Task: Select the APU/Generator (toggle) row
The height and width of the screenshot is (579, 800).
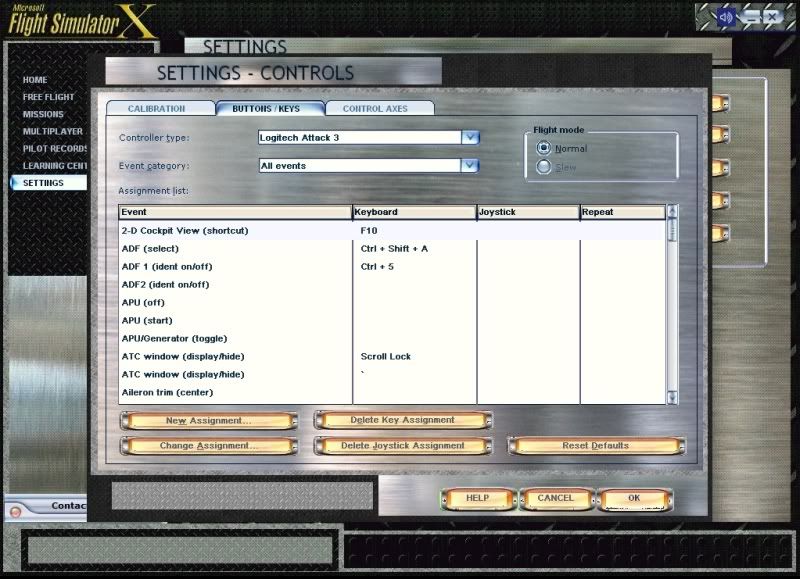Action: (x=392, y=338)
